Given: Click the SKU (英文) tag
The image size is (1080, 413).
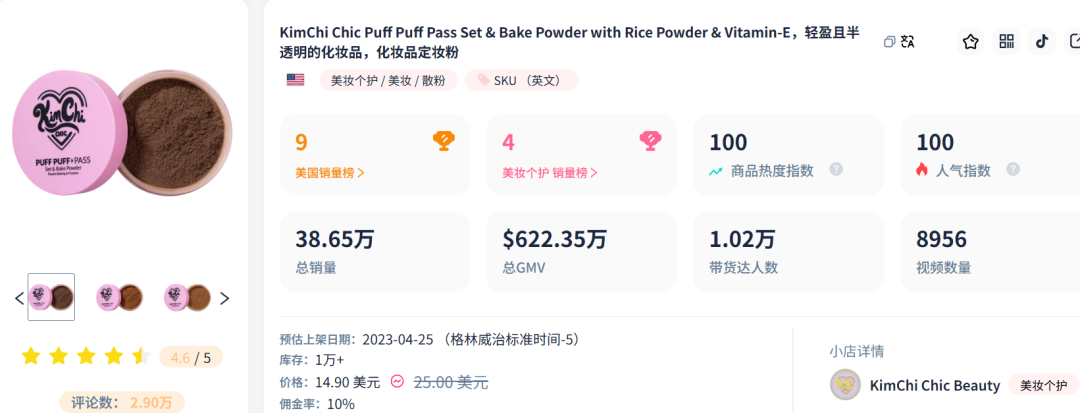Looking at the screenshot, I should (x=521, y=80).
